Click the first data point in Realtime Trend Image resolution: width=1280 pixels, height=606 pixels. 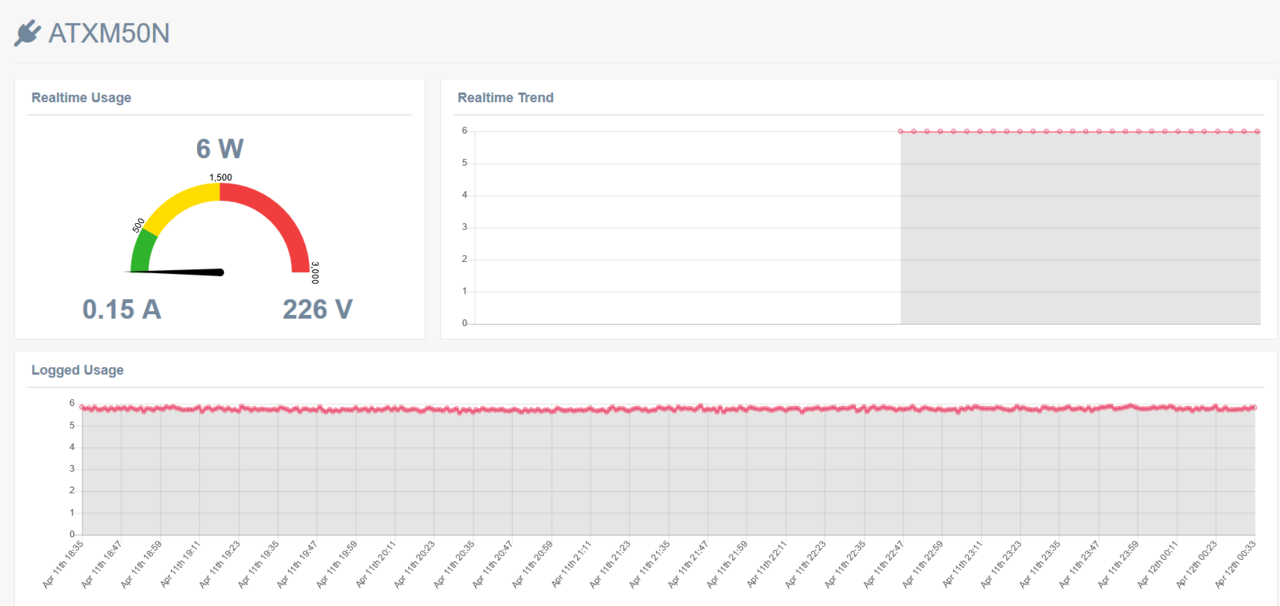(901, 131)
